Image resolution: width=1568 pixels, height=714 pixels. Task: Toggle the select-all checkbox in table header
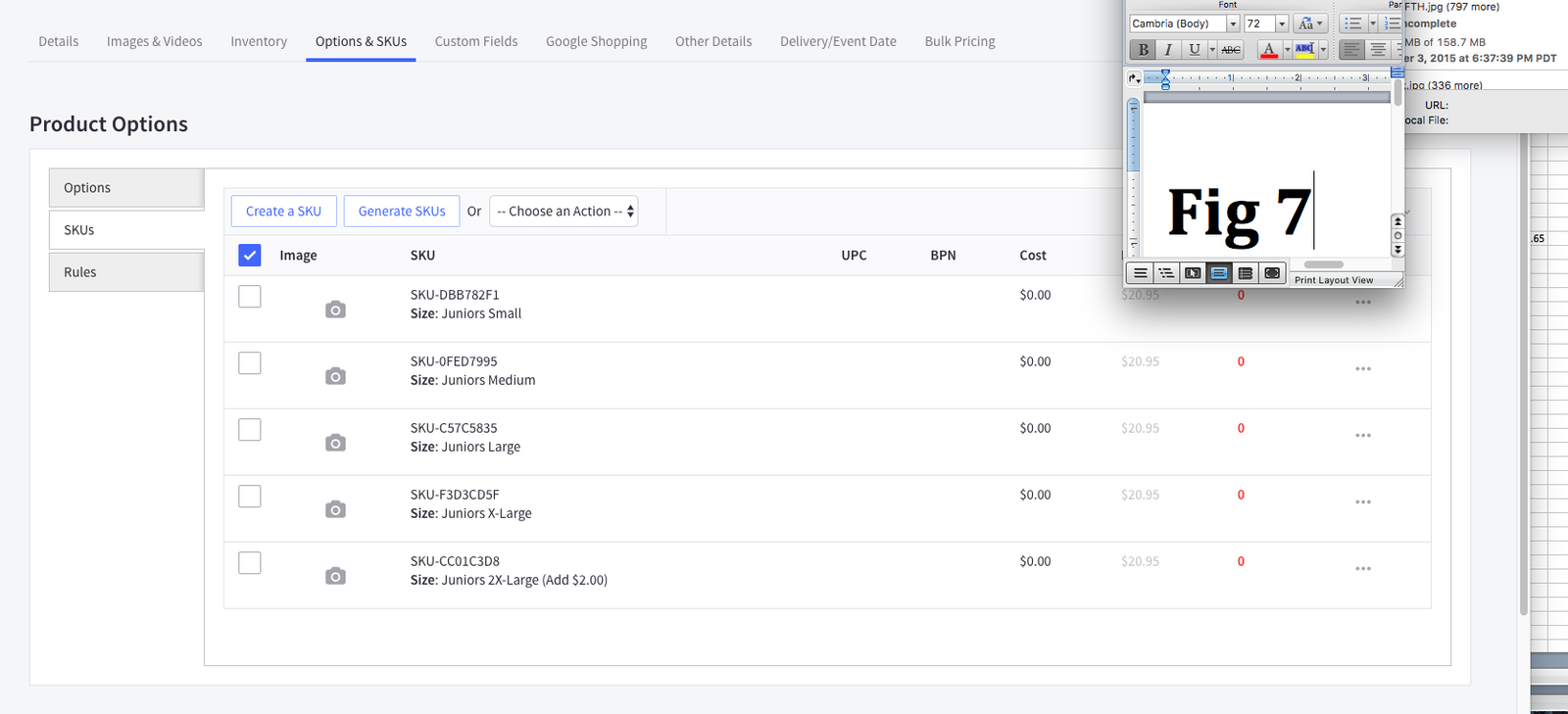point(250,255)
